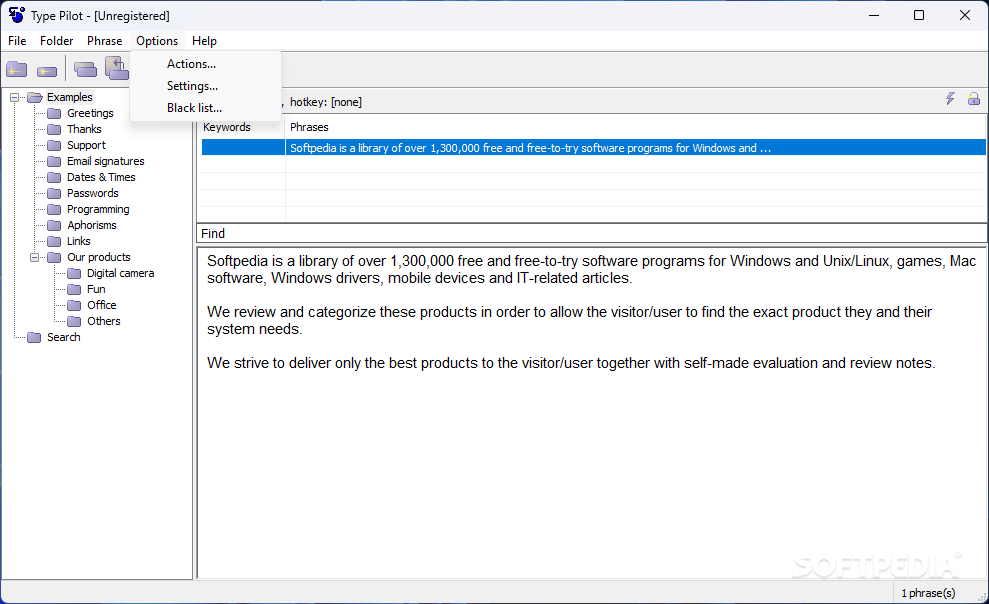989x604 pixels.
Task: Select the Programming label in the tree
Action: tap(98, 209)
